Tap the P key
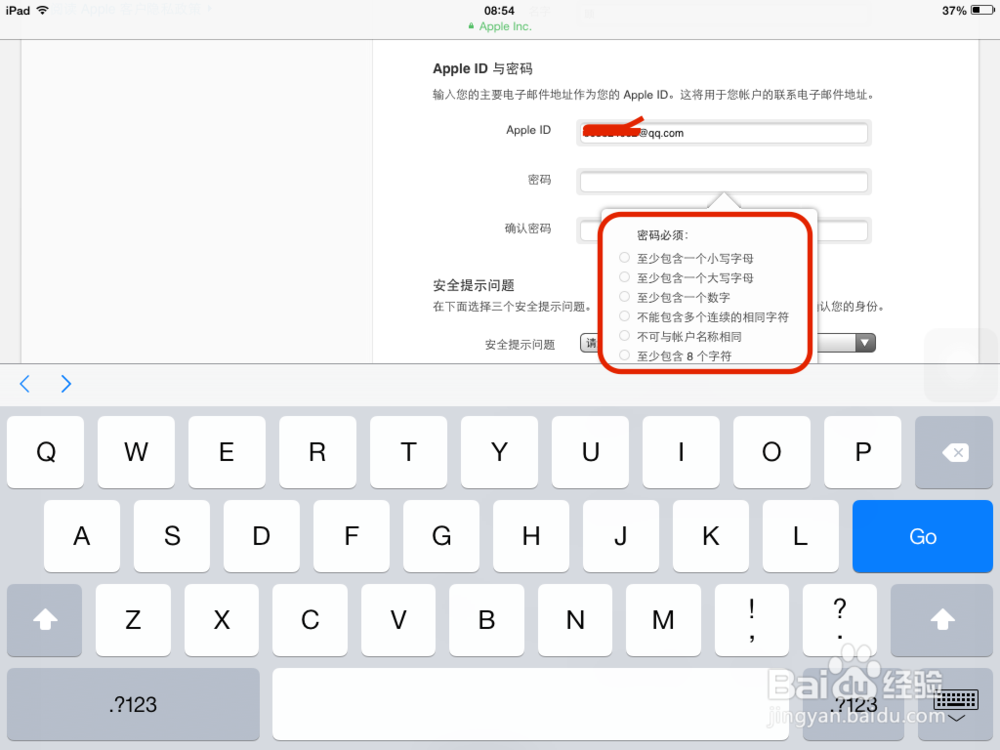 tap(862, 452)
